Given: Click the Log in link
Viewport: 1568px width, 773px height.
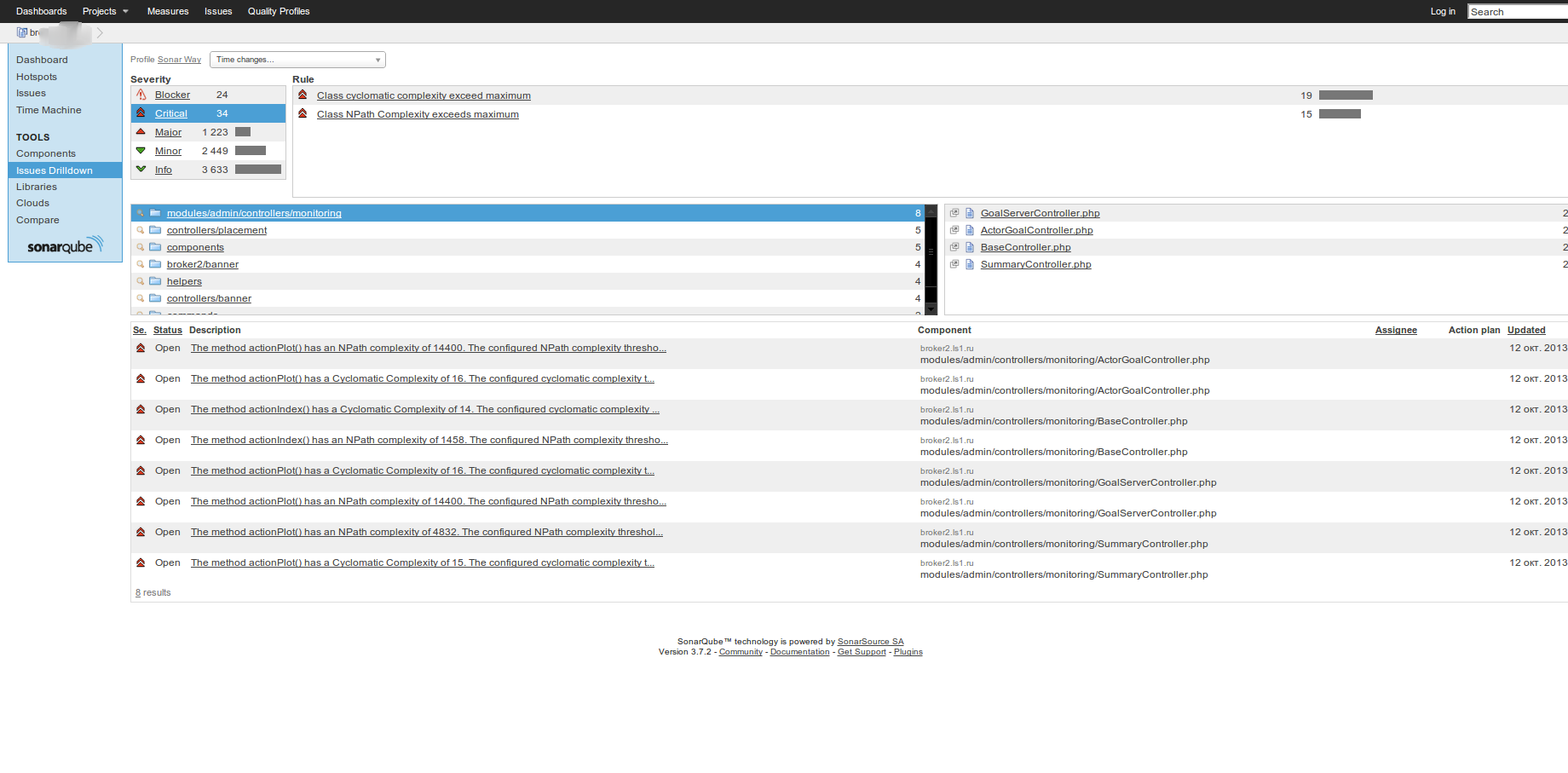Looking at the screenshot, I should pyautogui.click(x=1443, y=11).
